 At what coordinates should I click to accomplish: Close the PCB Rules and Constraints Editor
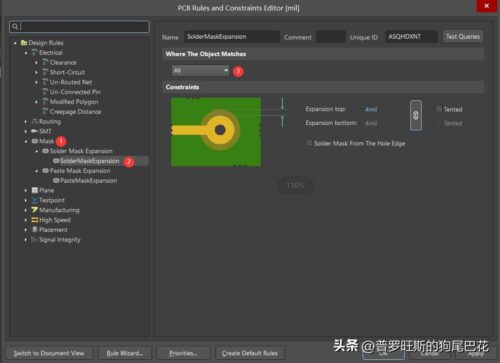click(487, 6)
